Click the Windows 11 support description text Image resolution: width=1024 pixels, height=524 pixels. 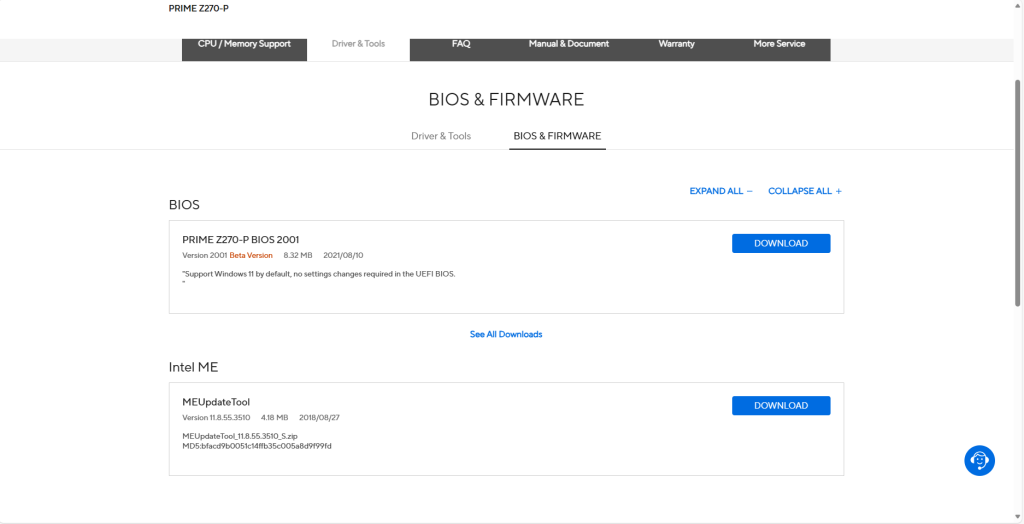[x=319, y=274]
